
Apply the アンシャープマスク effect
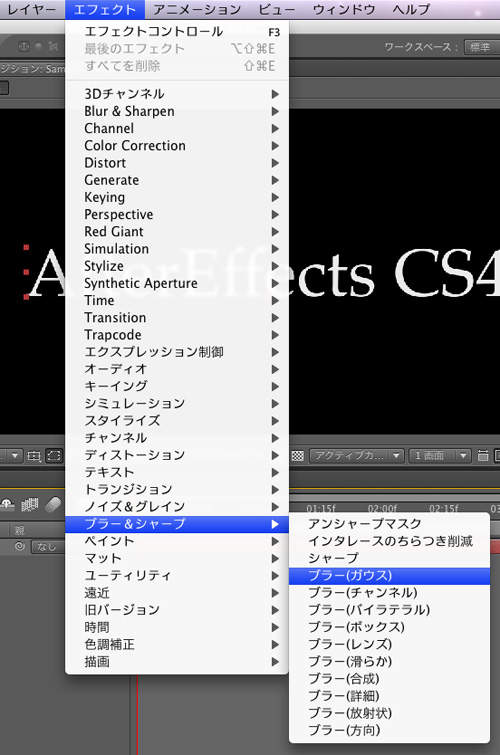pyautogui.click(x=389, y=524)
